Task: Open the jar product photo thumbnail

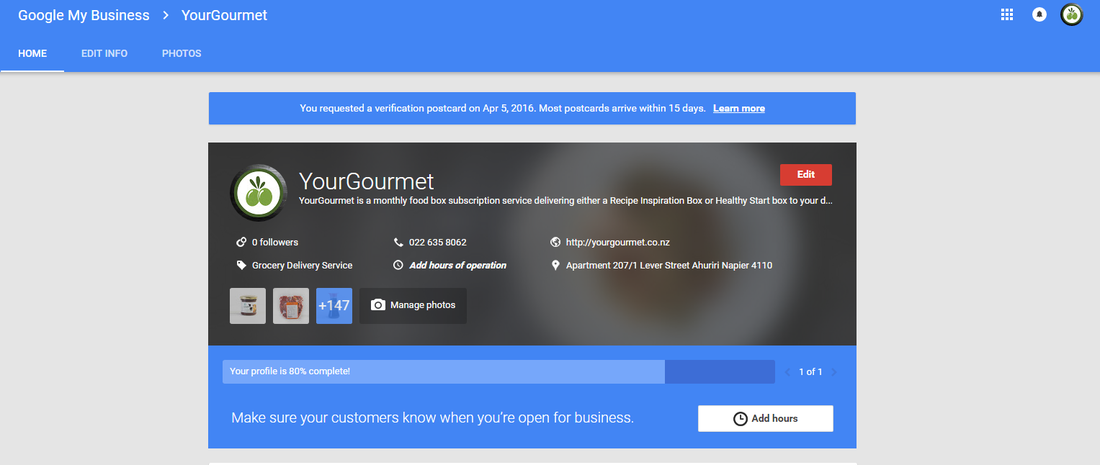Action: pyautogui.click(x=248, y=306)
